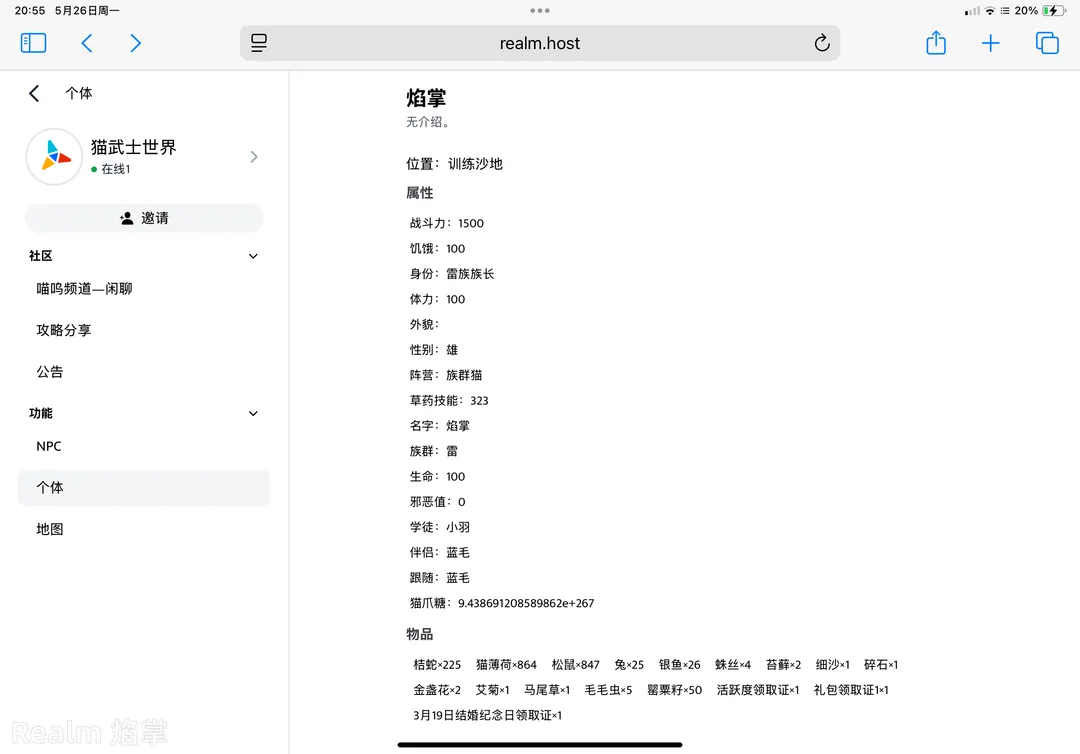The image size is (1080, 754).
Task: Click 桔蛇×225 item
Action: click(x=437, y=664)
